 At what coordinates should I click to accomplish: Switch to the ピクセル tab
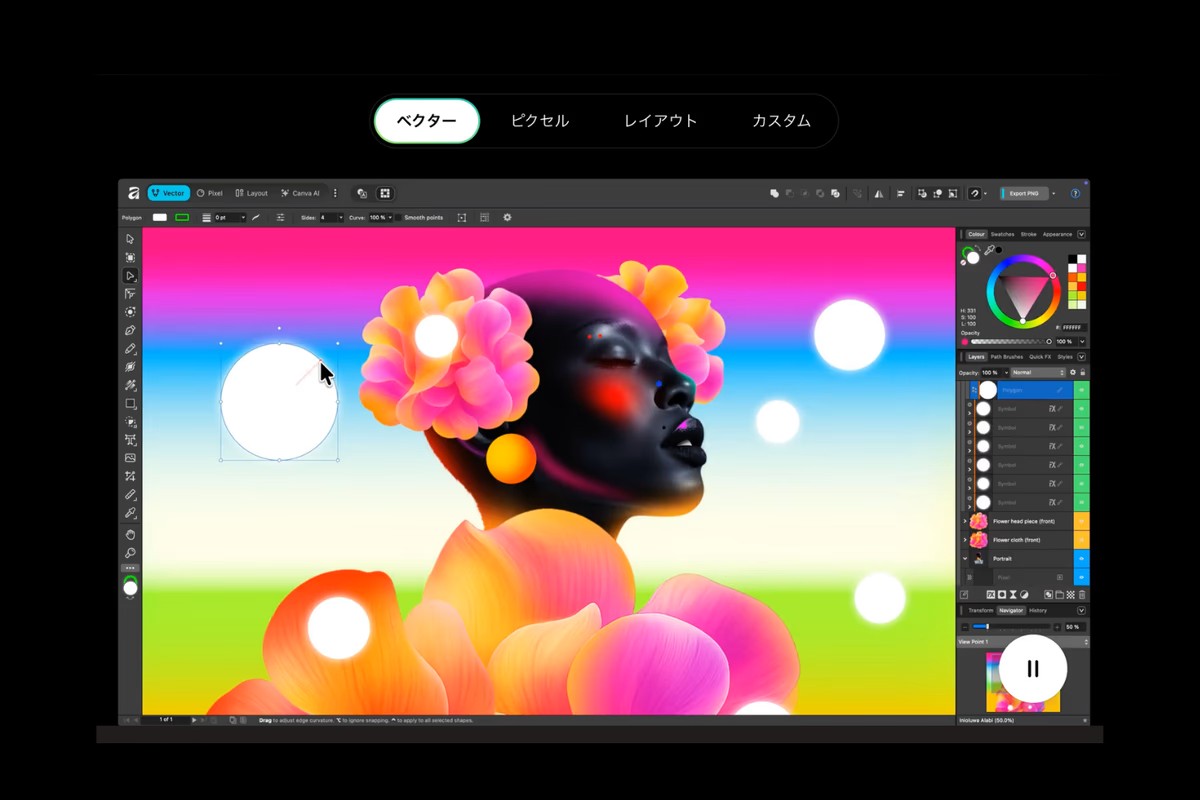pos(540,121)
